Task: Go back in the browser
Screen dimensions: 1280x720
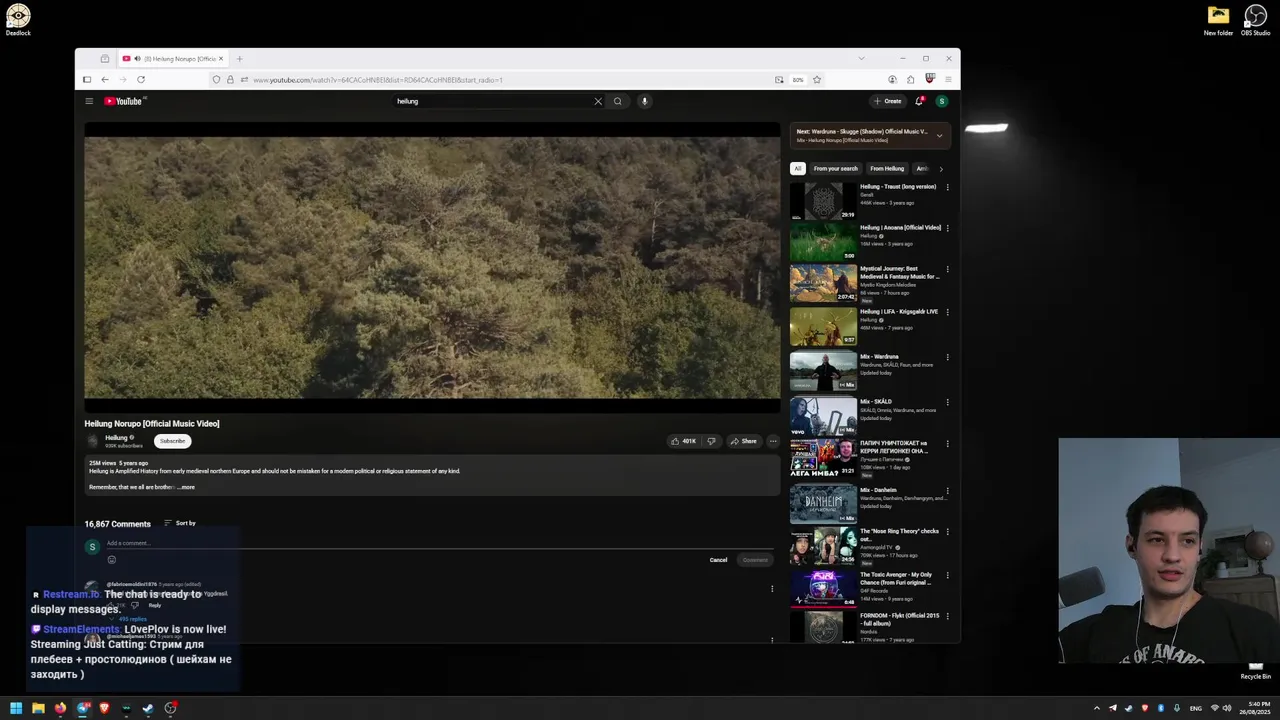Action: 104,80
